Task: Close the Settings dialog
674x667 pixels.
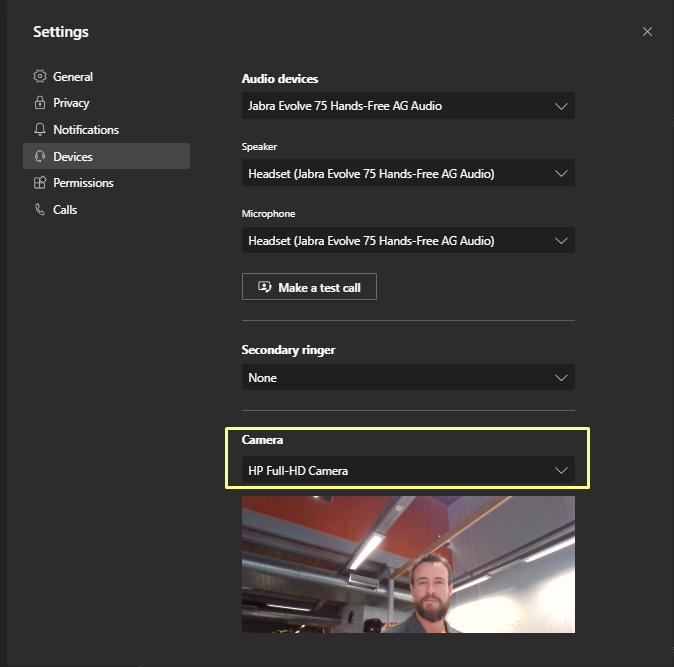Action: click(x=647, y=32)
